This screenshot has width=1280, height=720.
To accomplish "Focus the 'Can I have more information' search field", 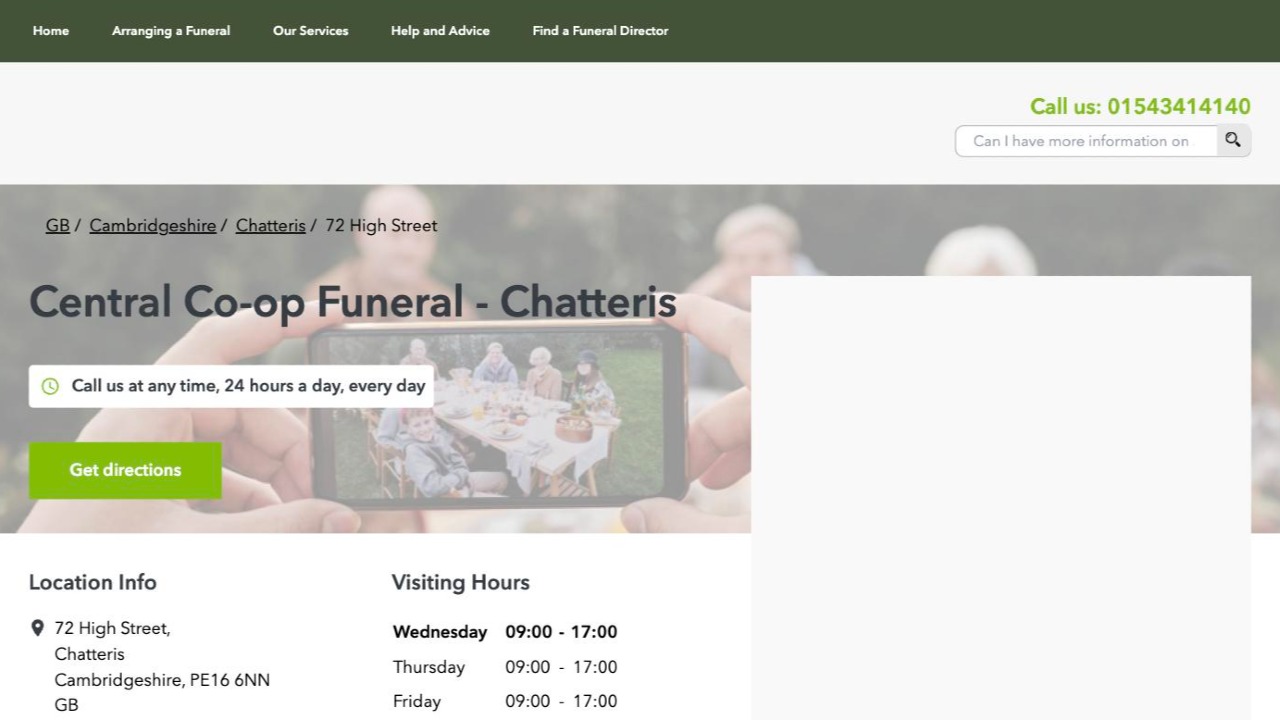I will tap(1086, 141).
